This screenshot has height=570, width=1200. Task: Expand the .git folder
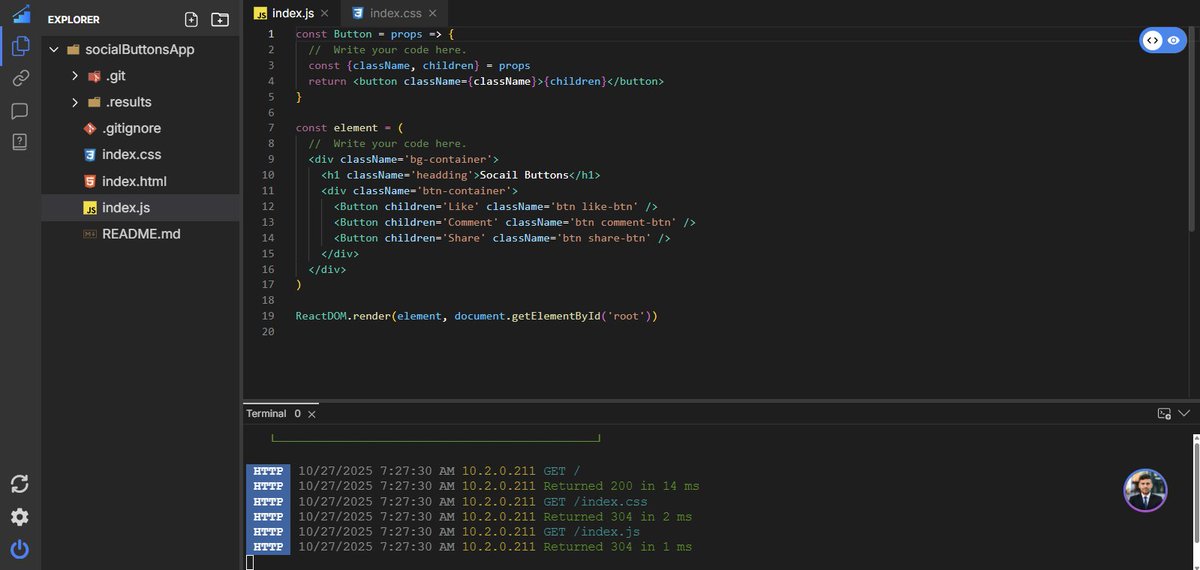coord(75,76)
